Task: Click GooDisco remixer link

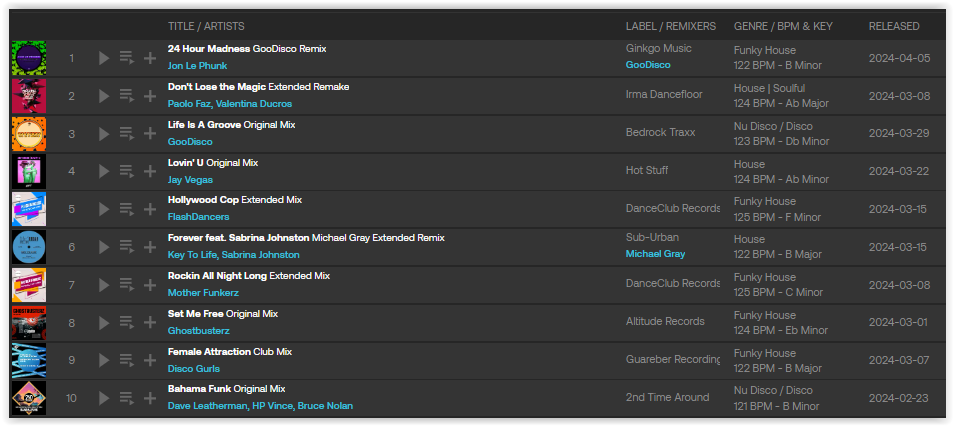Action: pos(648,65)
